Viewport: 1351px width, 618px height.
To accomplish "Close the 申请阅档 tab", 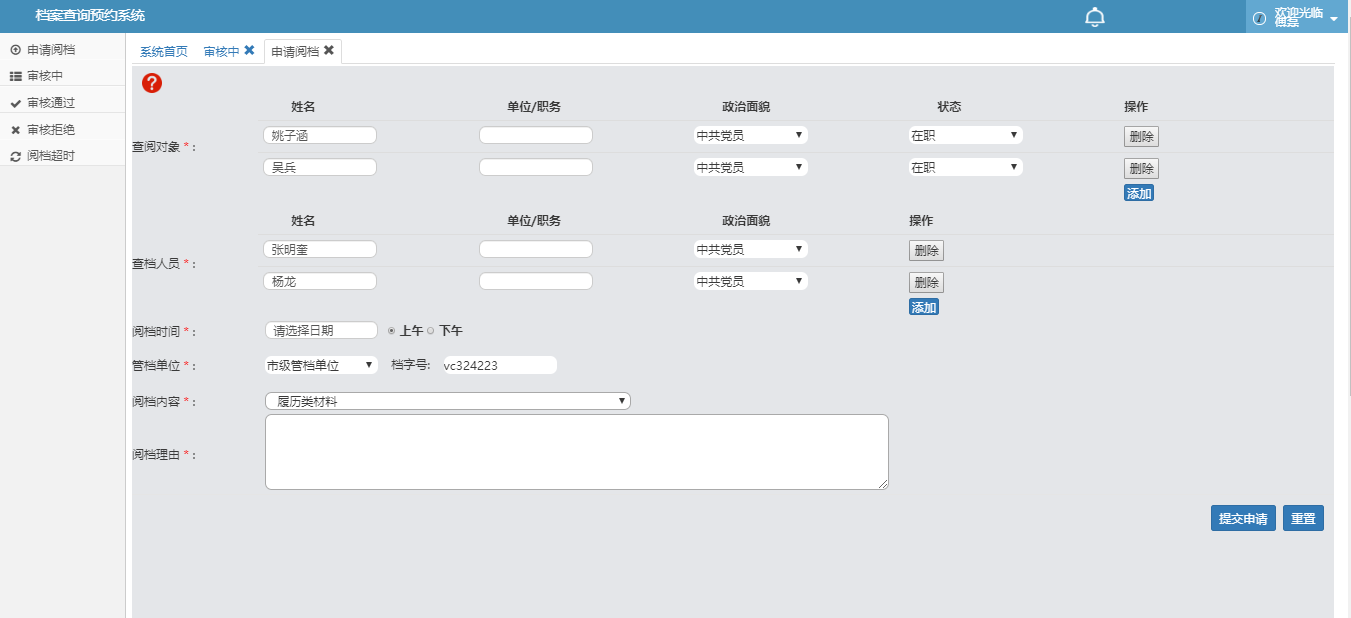I will click(x=329, y=51).
